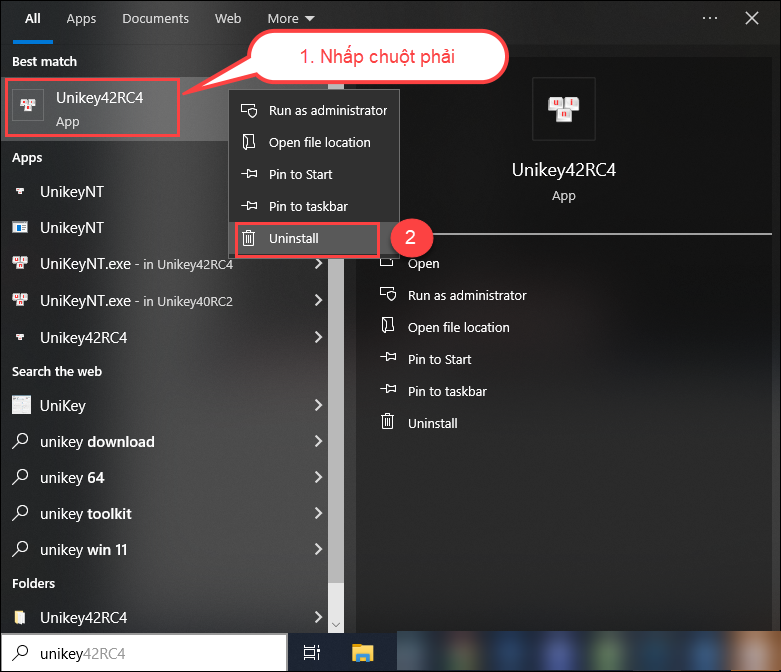
Task: Click the results list scroll down arrow
Action: click(x=336, y=624)
